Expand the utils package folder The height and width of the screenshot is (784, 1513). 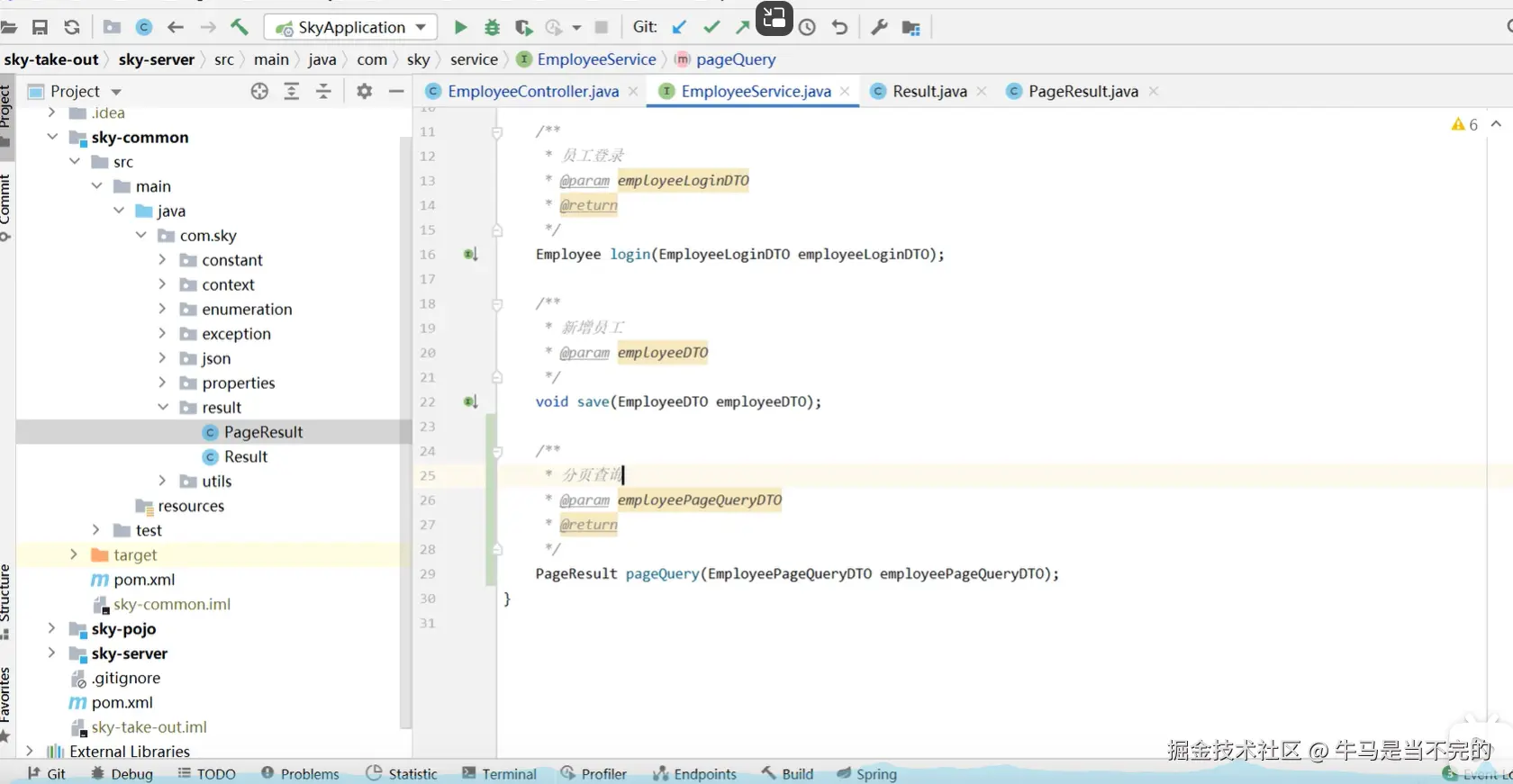point(163,481)
